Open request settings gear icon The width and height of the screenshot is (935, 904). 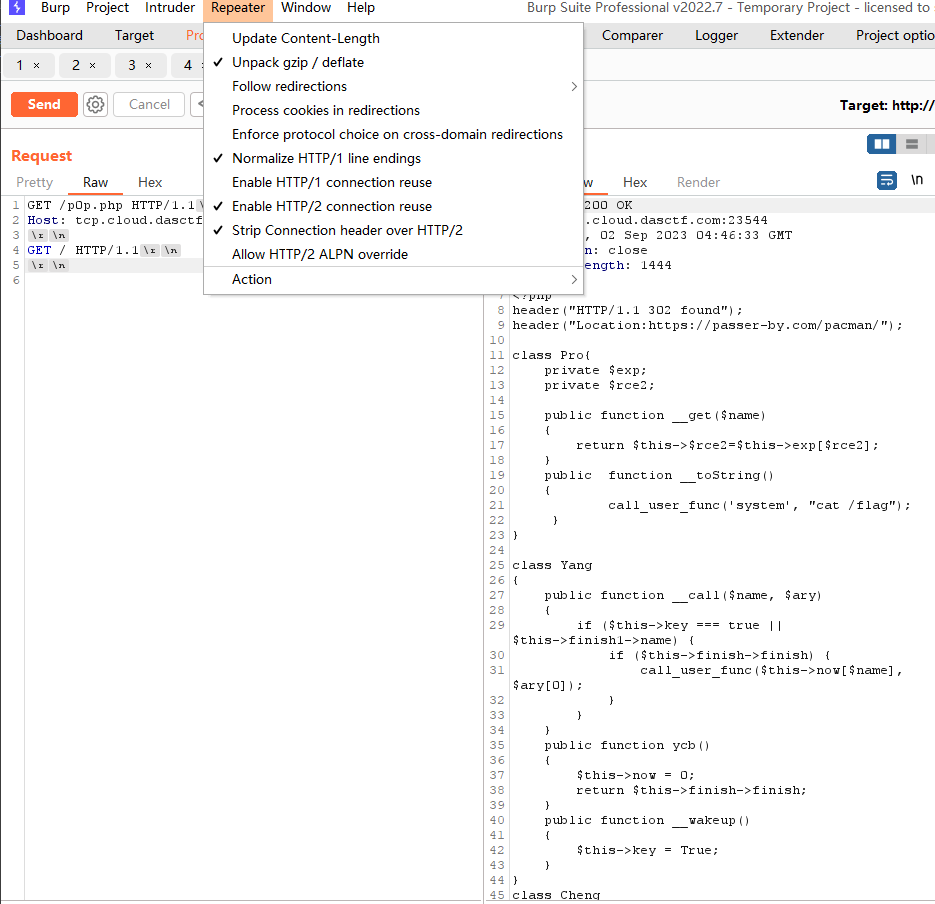point(95,104)
